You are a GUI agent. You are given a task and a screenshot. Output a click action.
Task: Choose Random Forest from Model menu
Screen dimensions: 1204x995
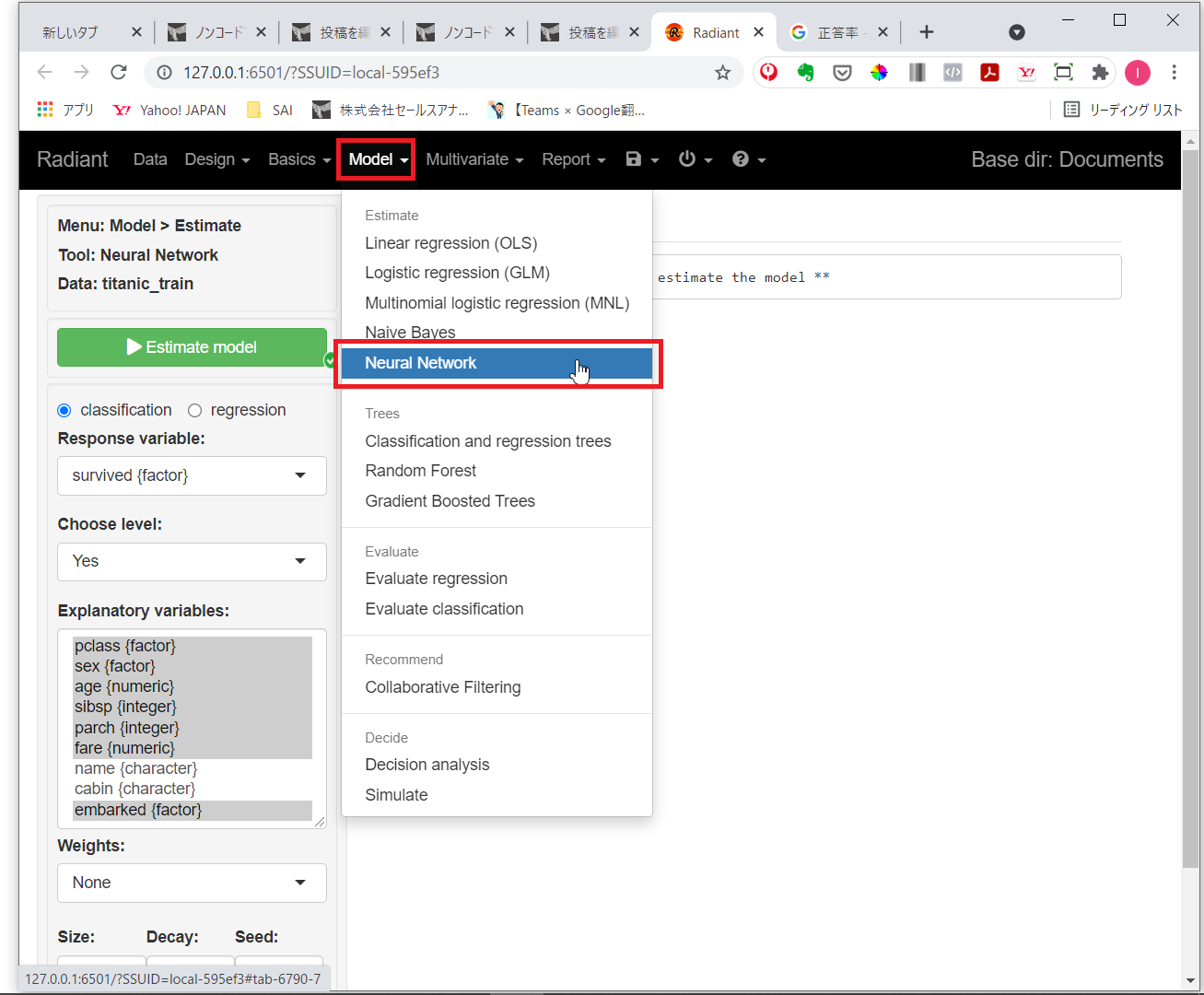click(420, 471)
